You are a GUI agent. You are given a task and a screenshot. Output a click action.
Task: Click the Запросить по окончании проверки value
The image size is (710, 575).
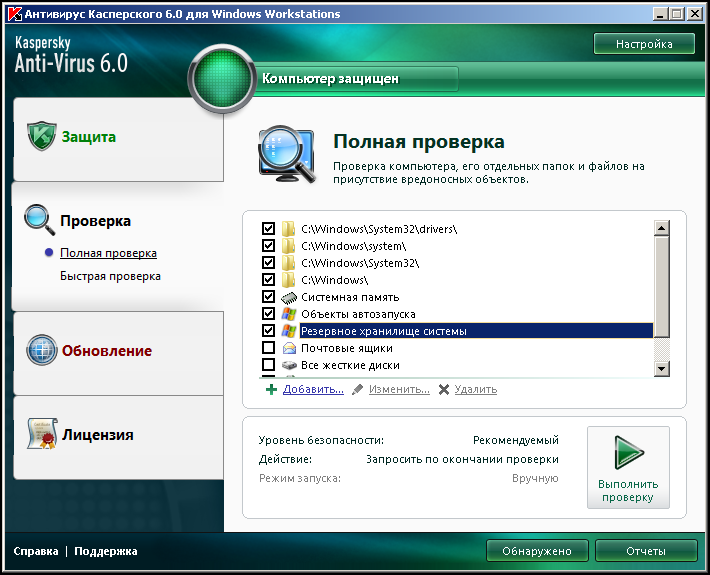(x=462, y=459)
